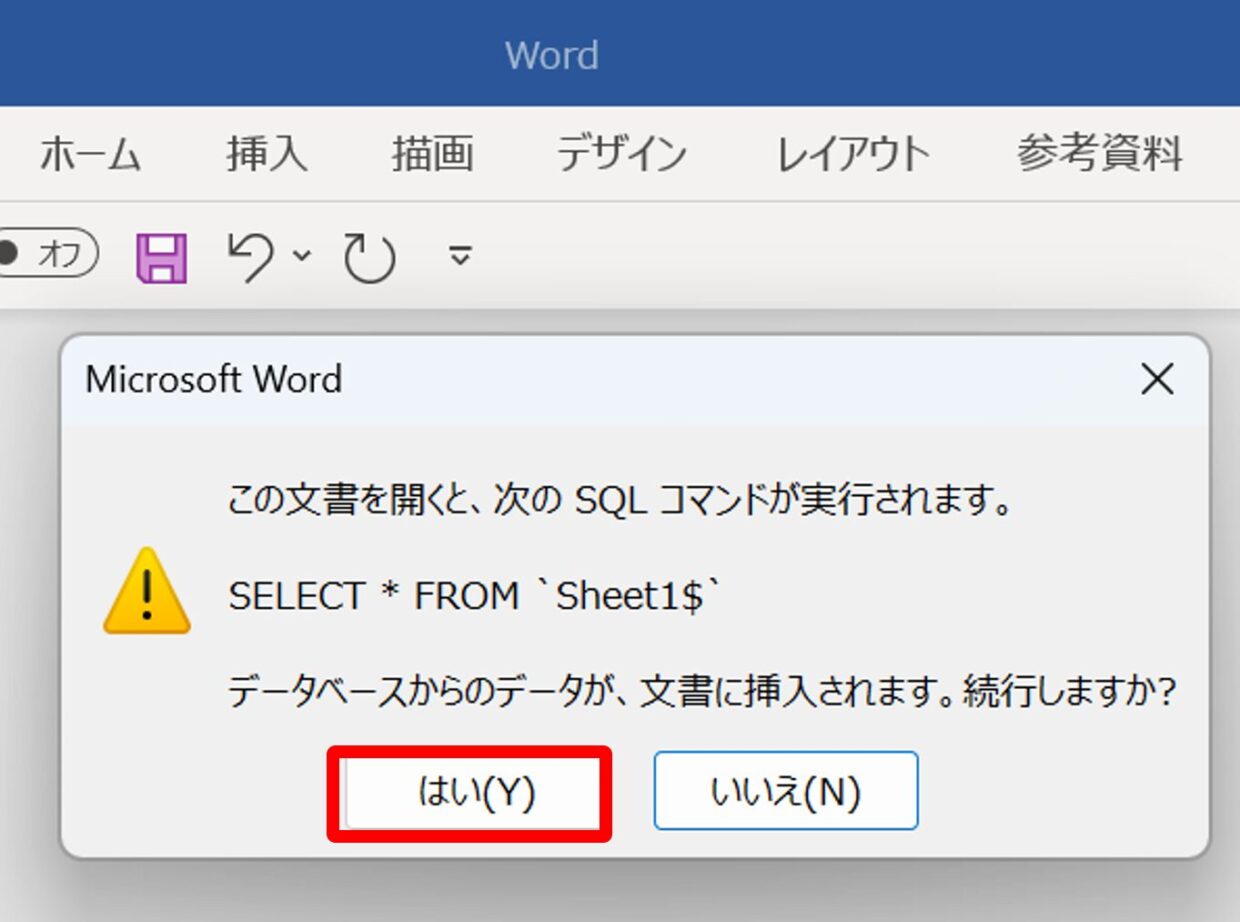Viewport: 1240px width, 922px height.
Task: Open the レイアウト tab
Action: (x=853, y=155)
